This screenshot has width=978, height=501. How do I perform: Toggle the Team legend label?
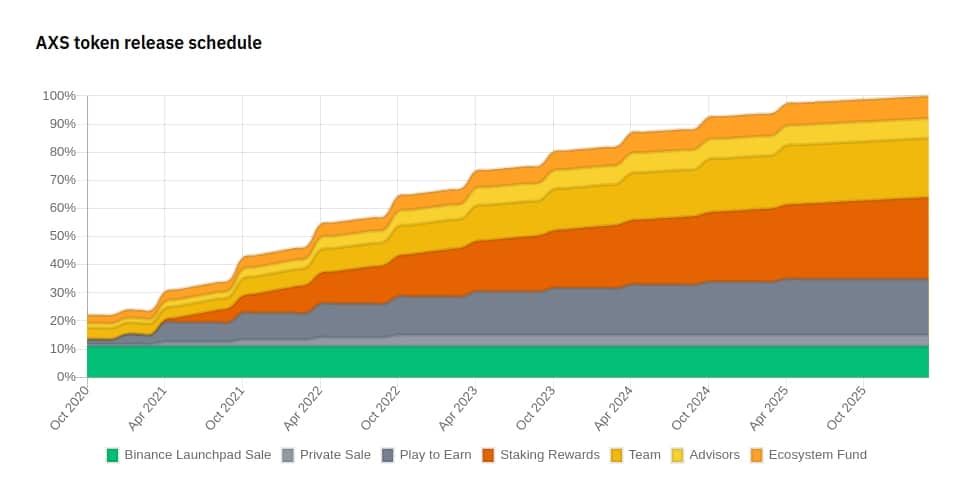coord(644,455)
